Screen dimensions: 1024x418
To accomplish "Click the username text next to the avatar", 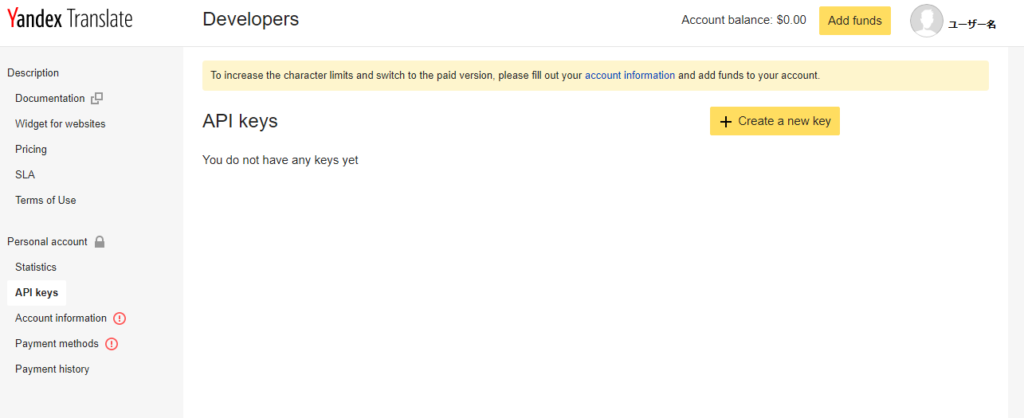I will (971, 24).
